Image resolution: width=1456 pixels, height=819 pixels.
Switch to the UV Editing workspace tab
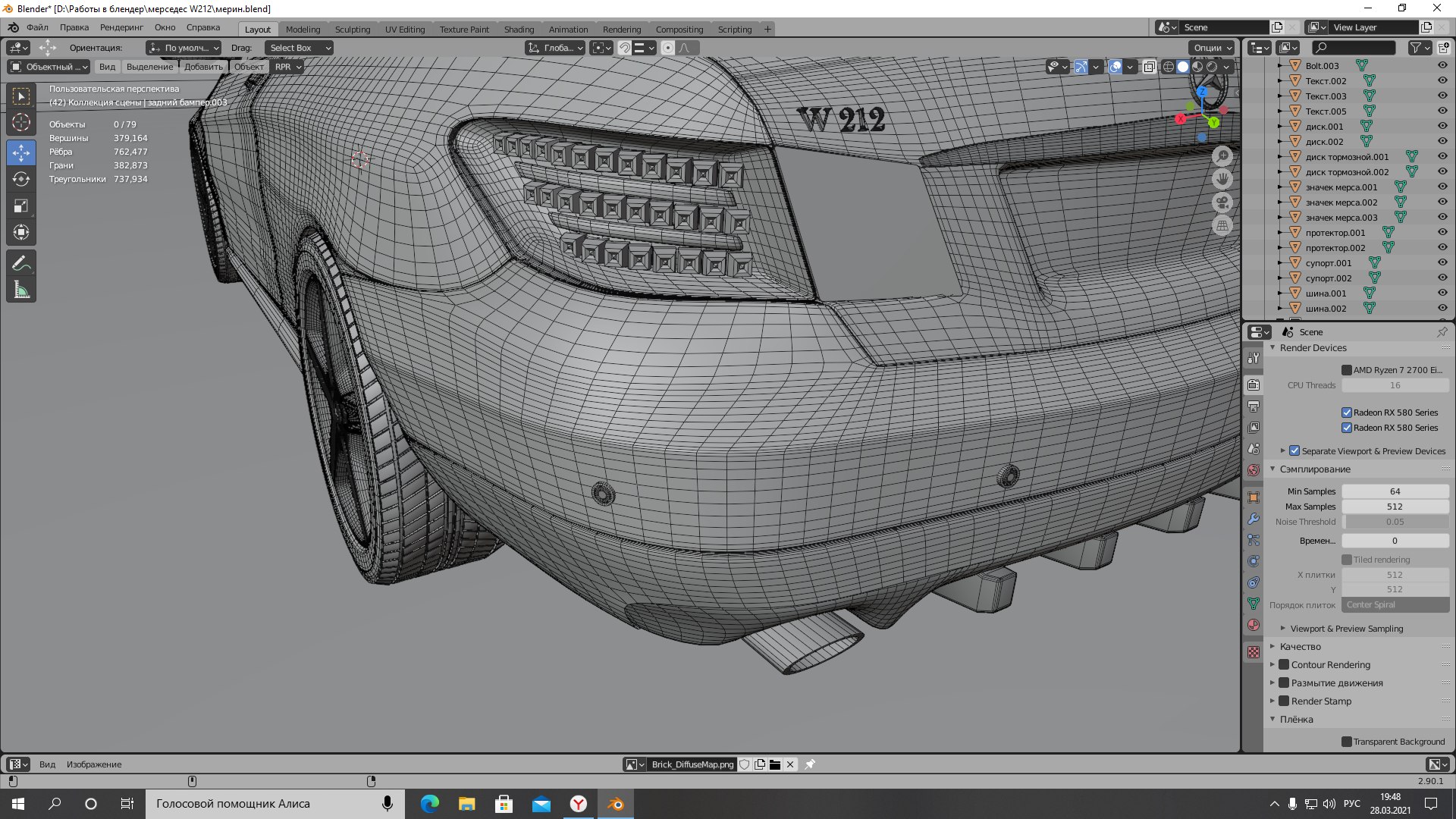(405, 30)
